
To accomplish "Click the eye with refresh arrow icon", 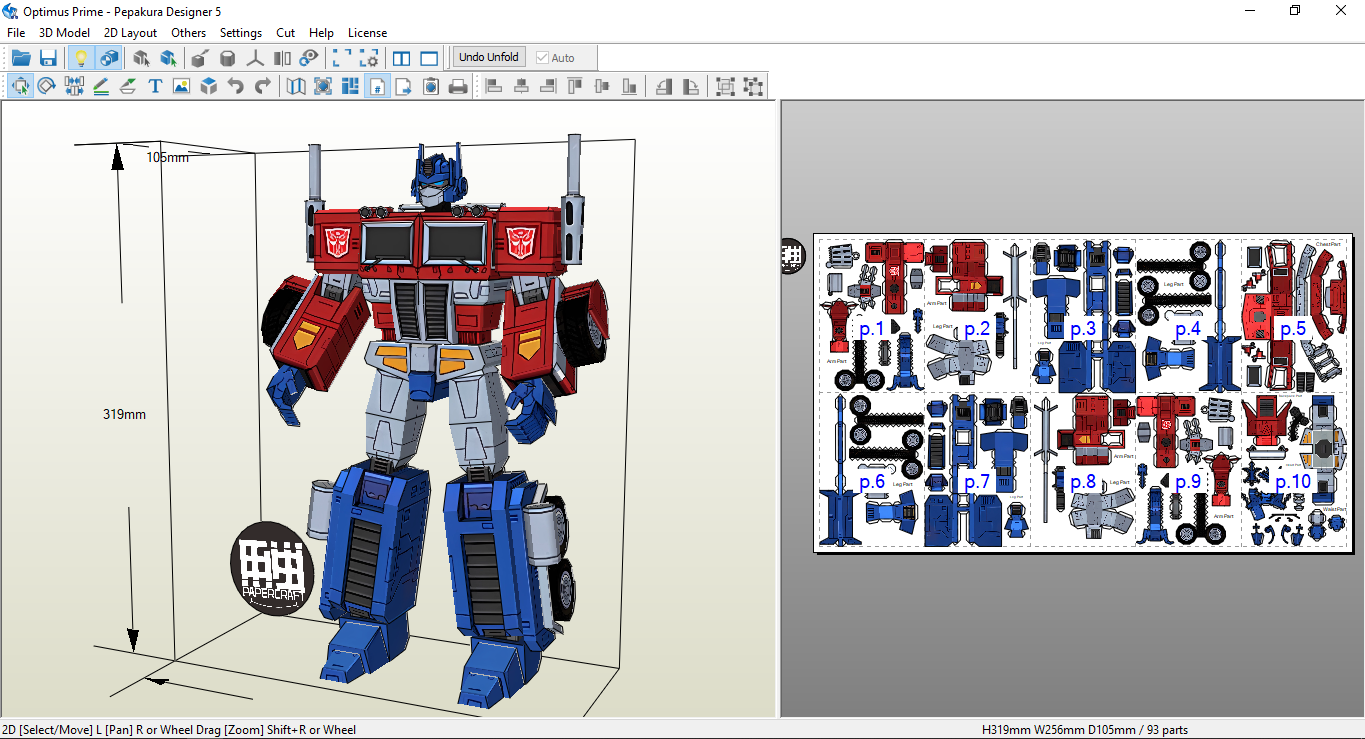I will [x=309, y=58].
